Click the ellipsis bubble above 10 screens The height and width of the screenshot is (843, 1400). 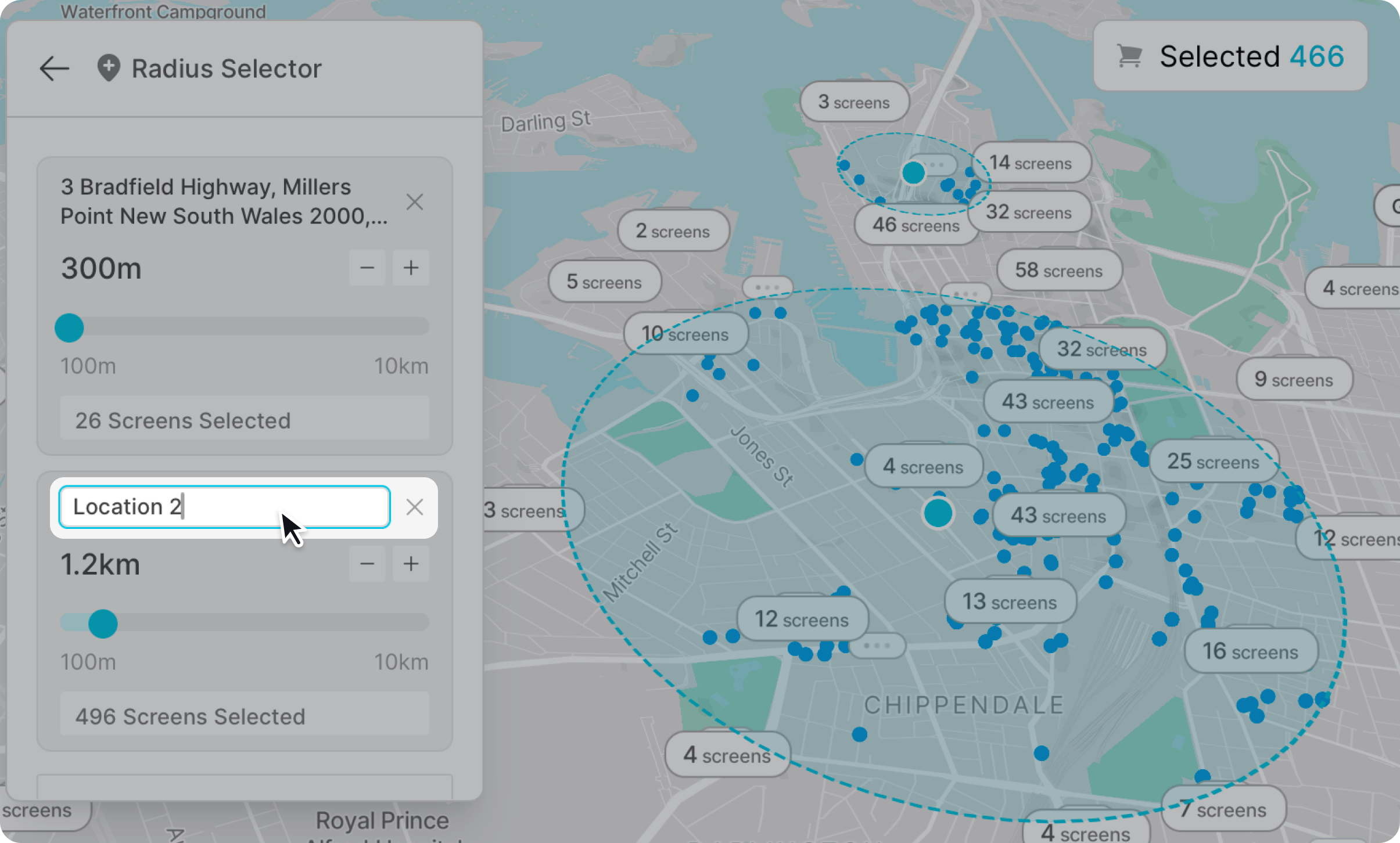pos(767,287)
